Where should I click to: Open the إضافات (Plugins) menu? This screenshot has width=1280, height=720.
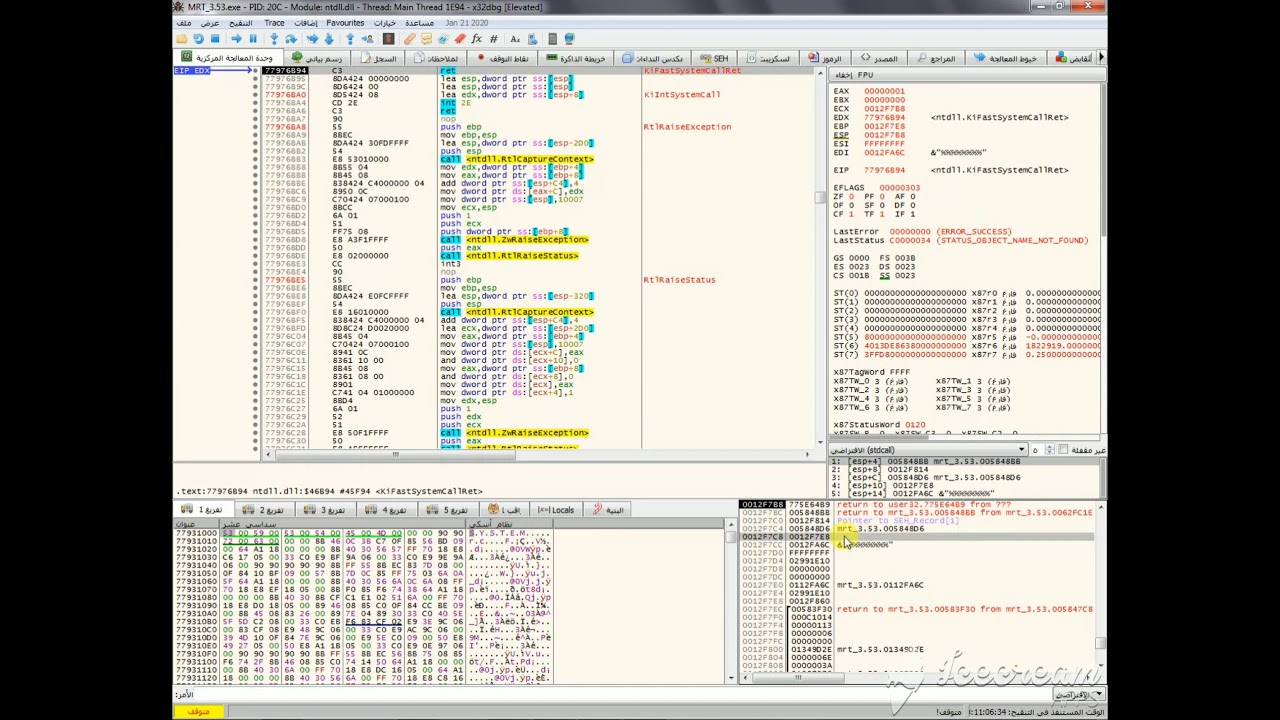coord(305,23)
